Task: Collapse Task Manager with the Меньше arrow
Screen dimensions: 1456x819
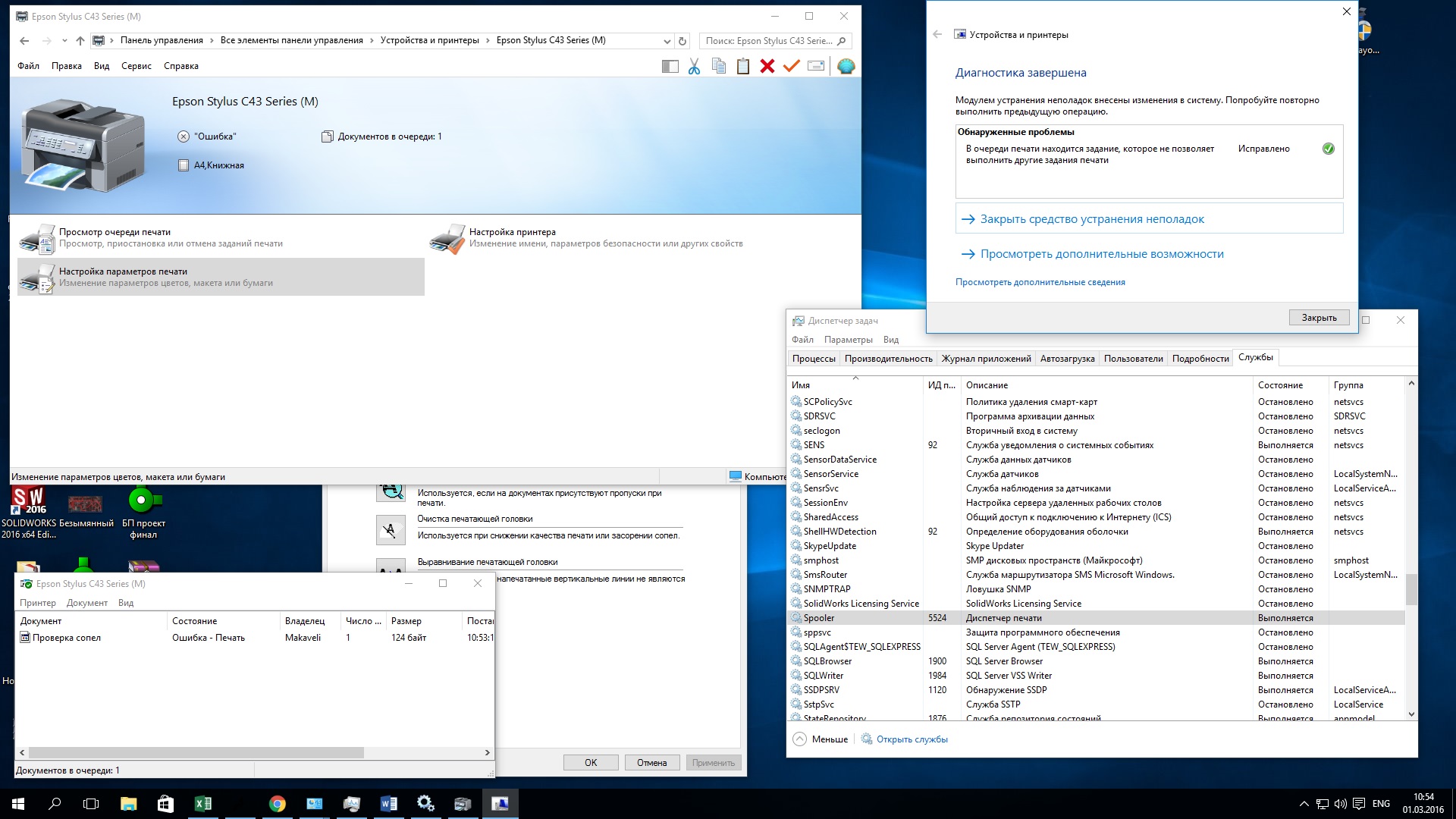Action: [x=799, y=739]
